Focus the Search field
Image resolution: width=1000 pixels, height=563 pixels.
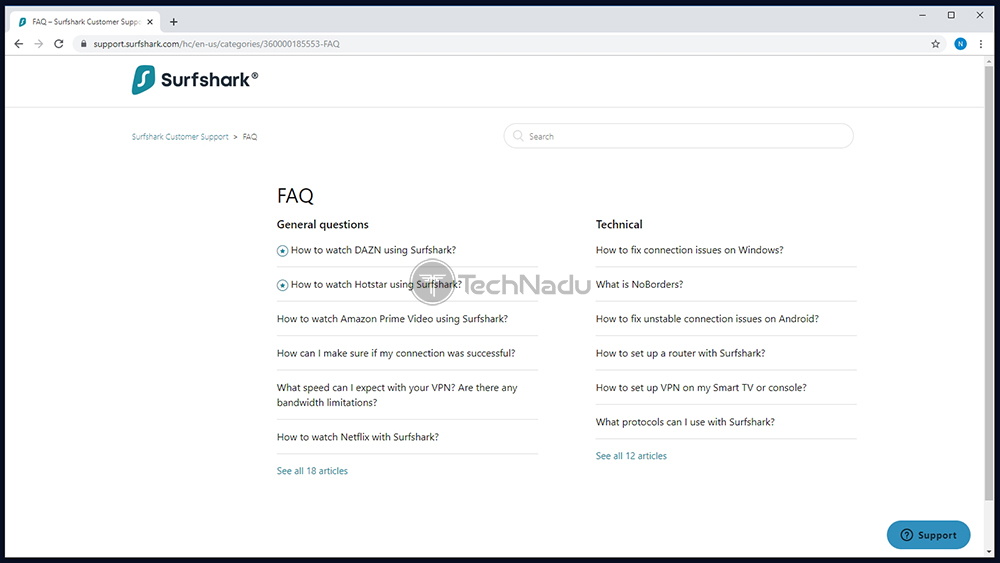[x=679, y=136]
